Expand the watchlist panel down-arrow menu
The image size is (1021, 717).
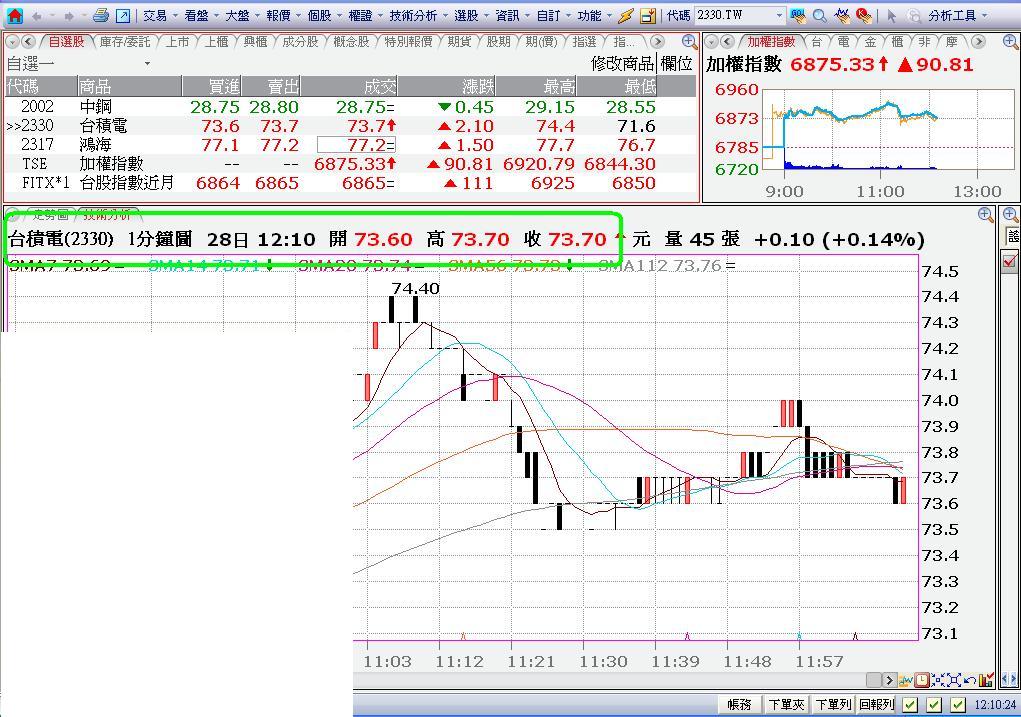point(12,42)
